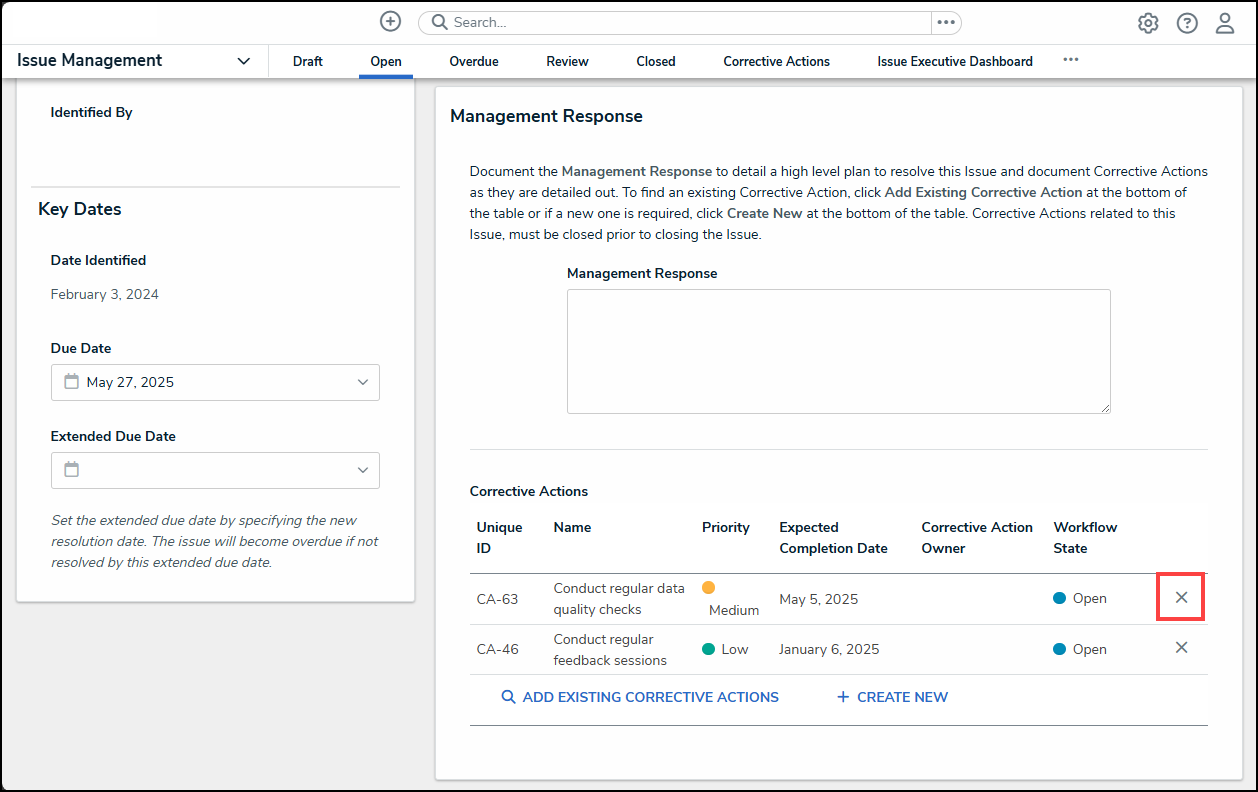Viewport: 1258px width, 792px height.
Task: Open the settings gear icon
Action: (1148, 23)
